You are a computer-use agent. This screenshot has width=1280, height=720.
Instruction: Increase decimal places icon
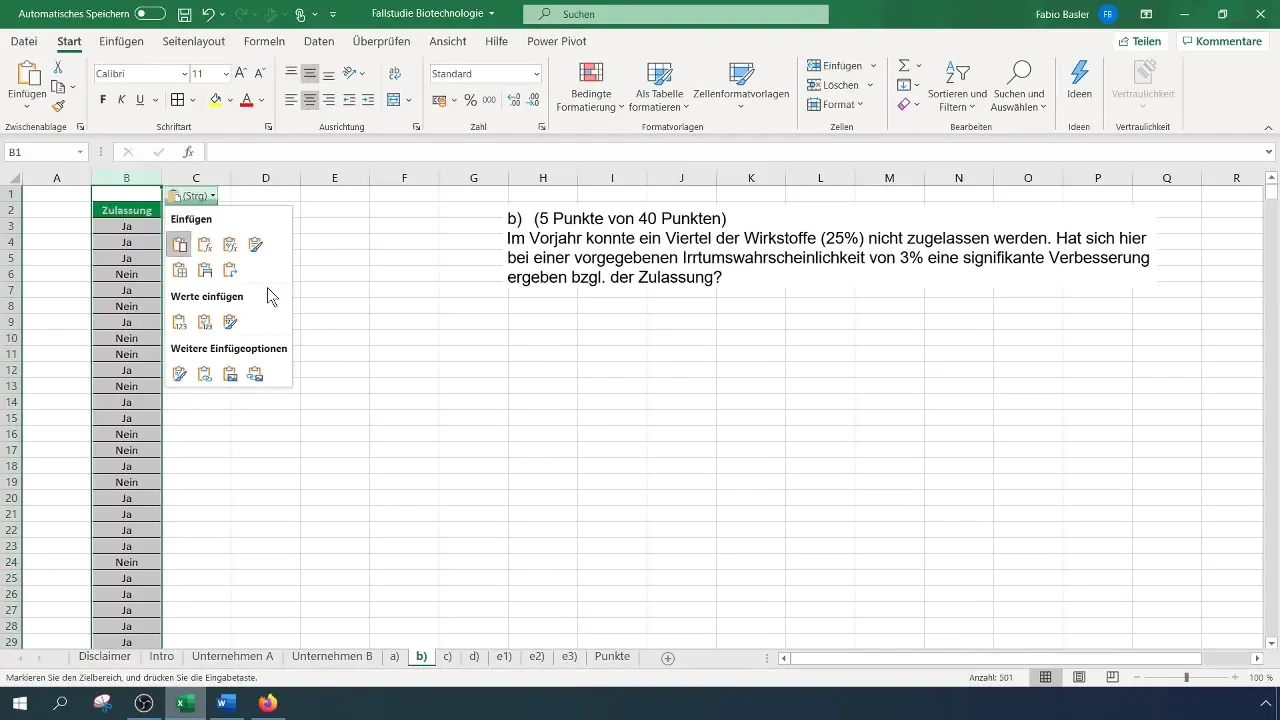(x=514, y=100)
